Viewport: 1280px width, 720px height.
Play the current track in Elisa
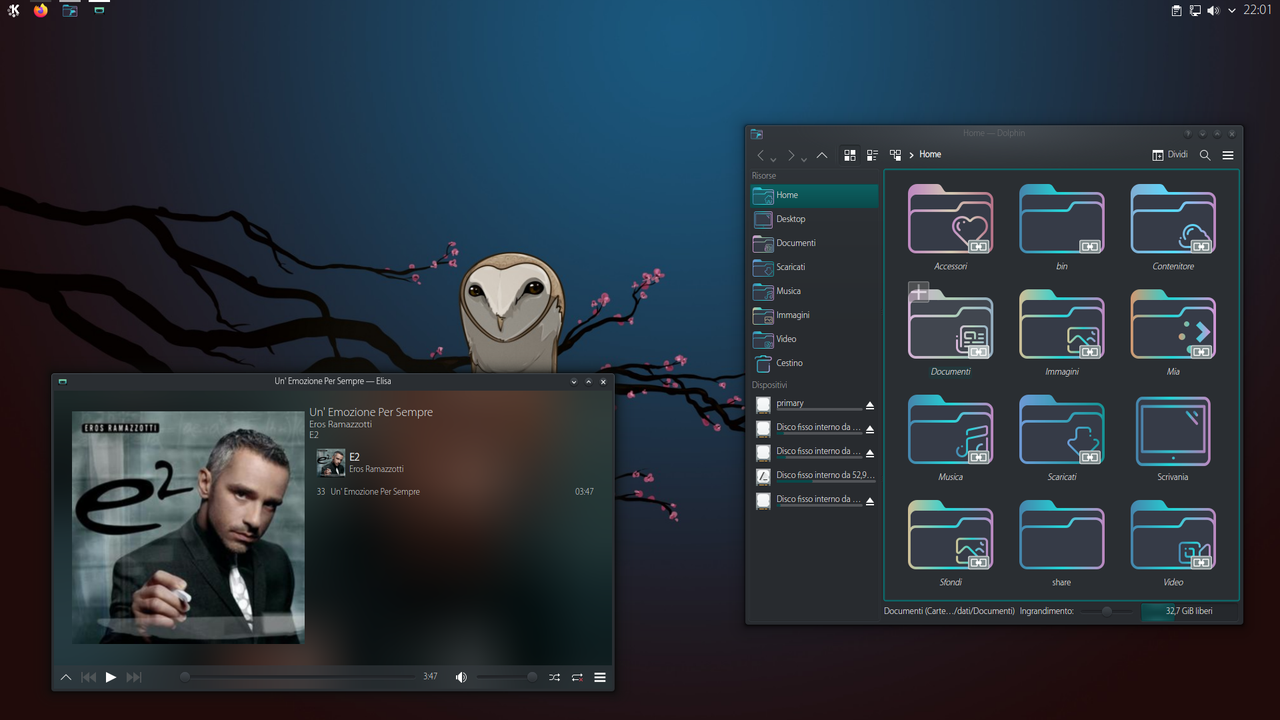(x=111, y=677)
